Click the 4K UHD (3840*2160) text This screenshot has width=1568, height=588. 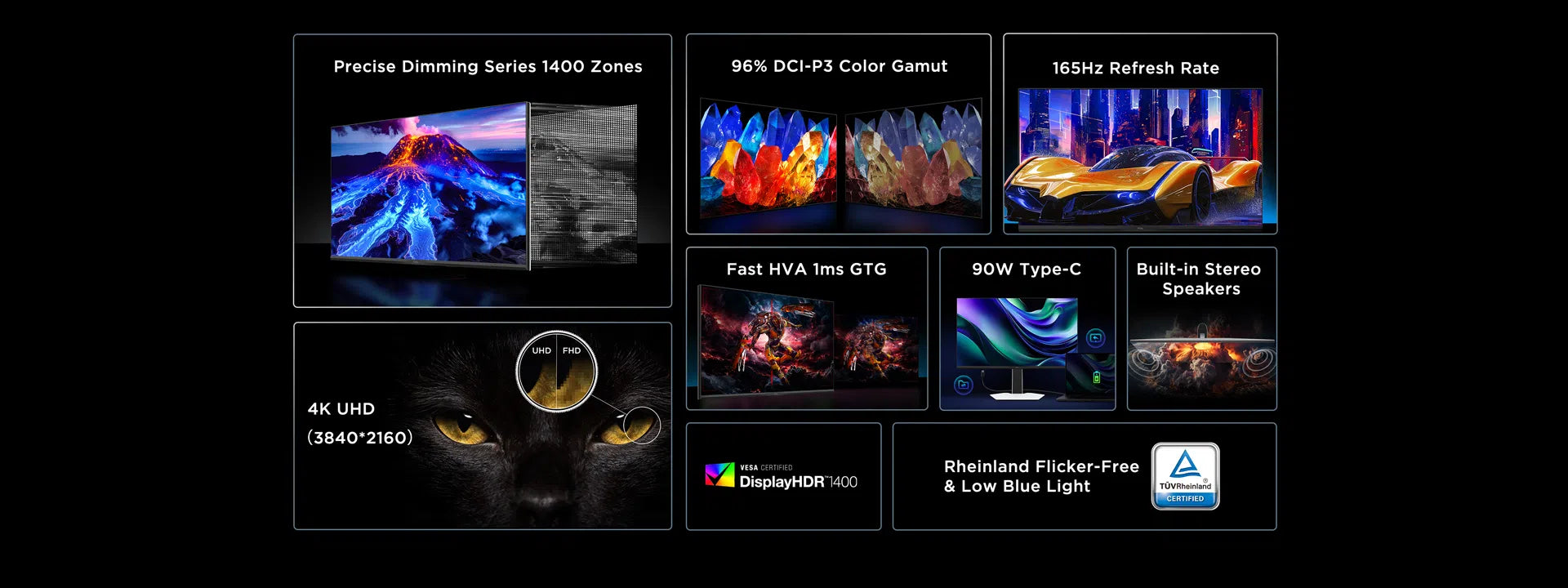(359, 423)
